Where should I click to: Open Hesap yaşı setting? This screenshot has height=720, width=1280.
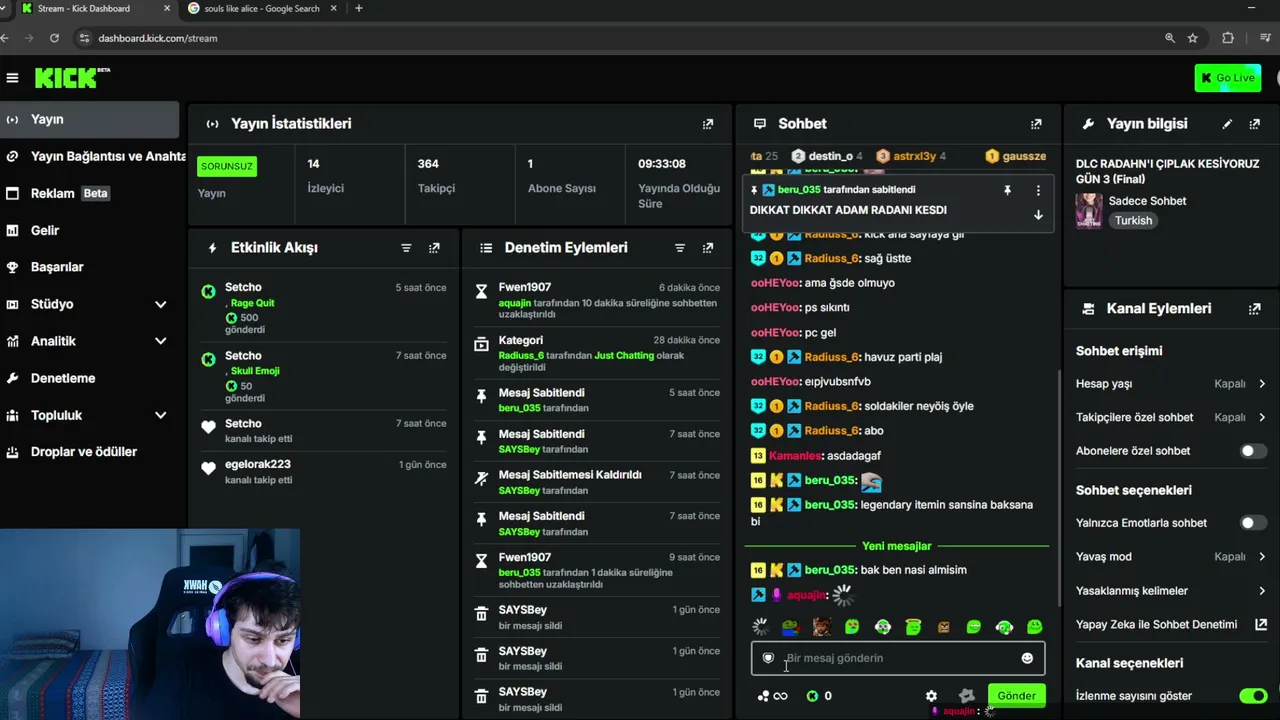pos(1171,384)
